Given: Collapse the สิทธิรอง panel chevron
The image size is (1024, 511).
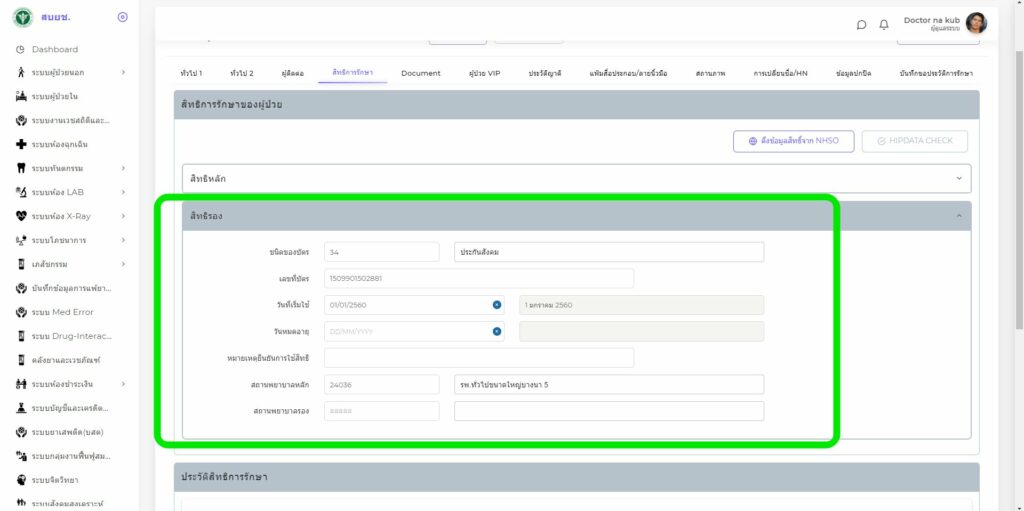Looking at the screenshot, I should click(x=959, y=215).
